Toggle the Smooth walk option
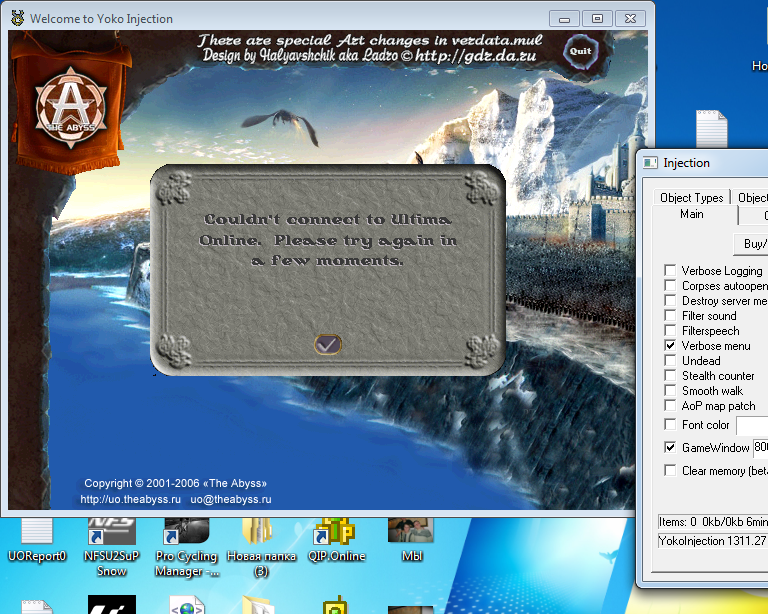The height and width of the screenshot is (614, 768). point(670,391)
